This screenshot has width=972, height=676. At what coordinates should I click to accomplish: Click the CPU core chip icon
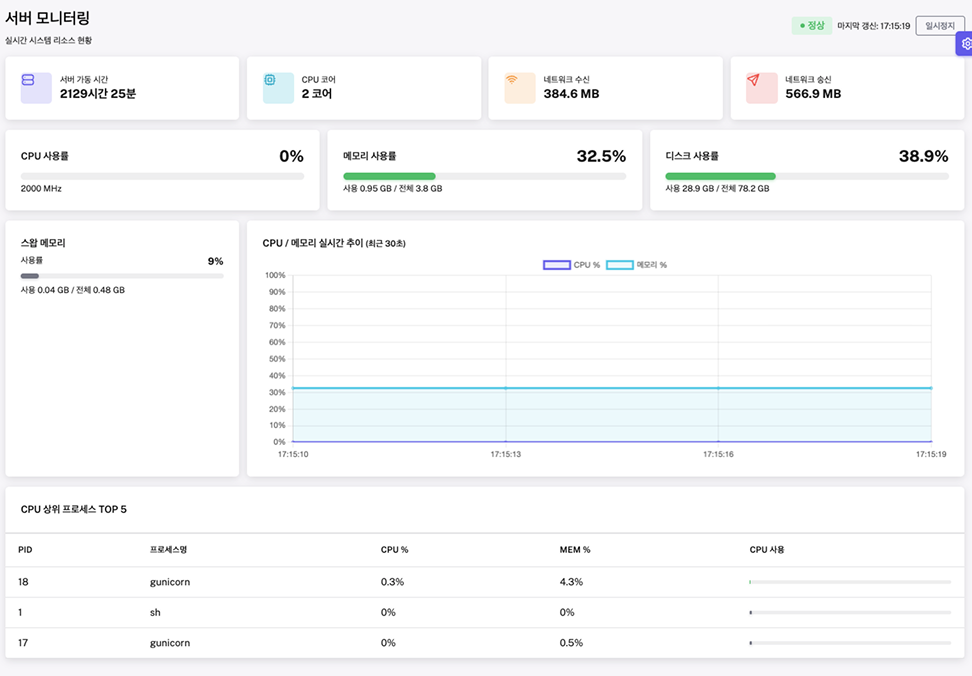(x=270, y=80)
